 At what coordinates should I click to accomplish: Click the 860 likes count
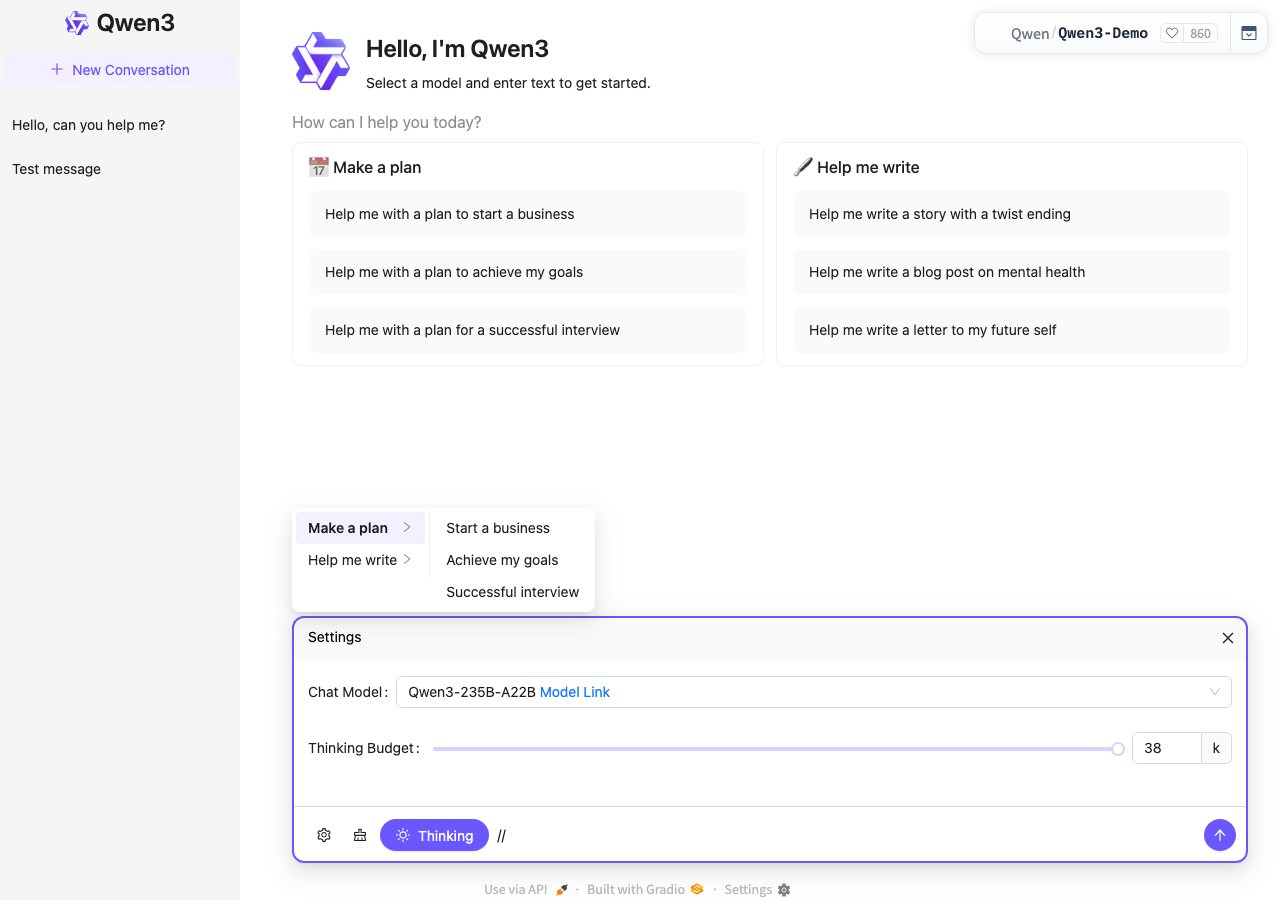(1200, 33)
